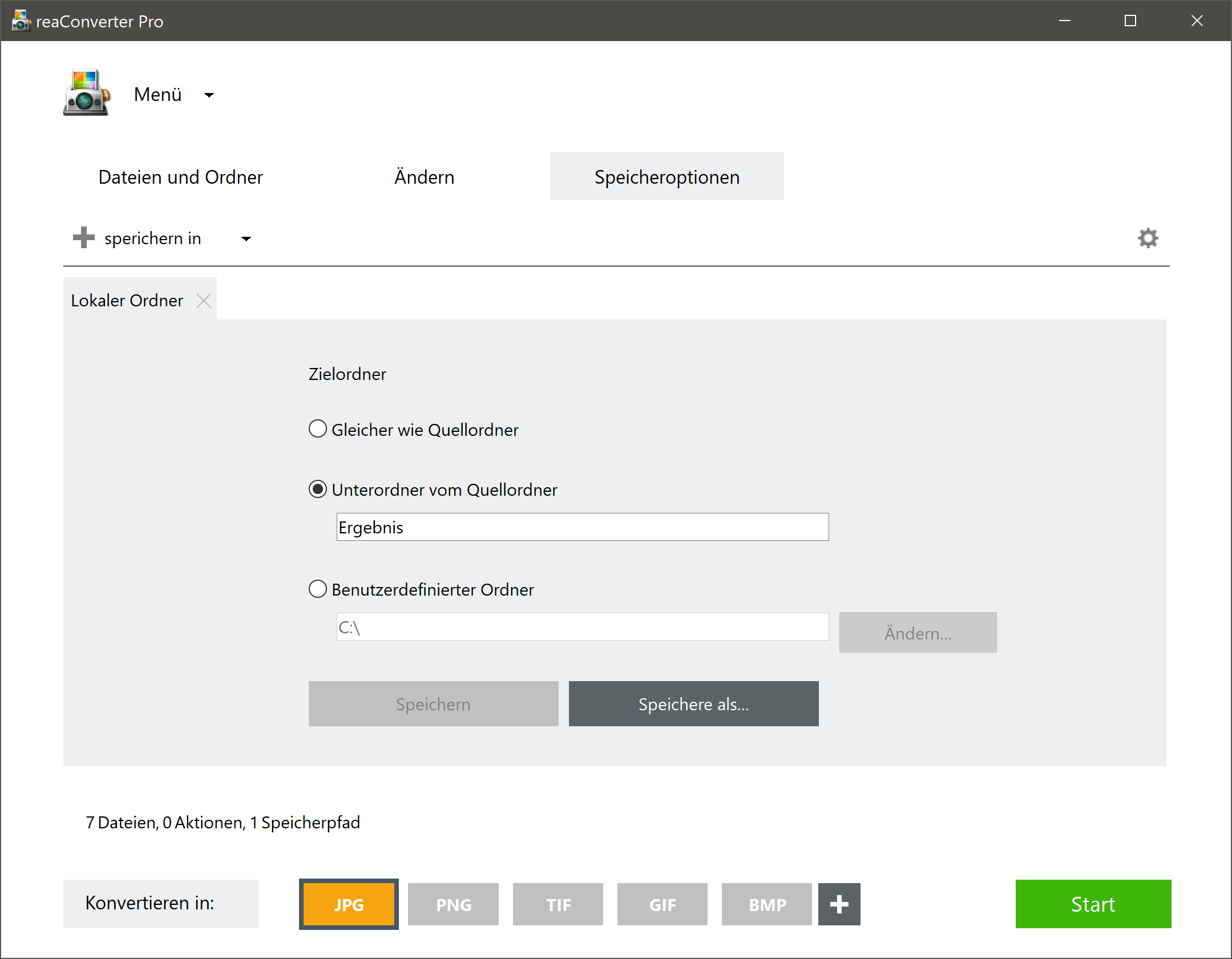The width and height of the screenshot is (1232, 959).
Task: Expand the Menü dropdown arrow
Action: tap(209, 95)
